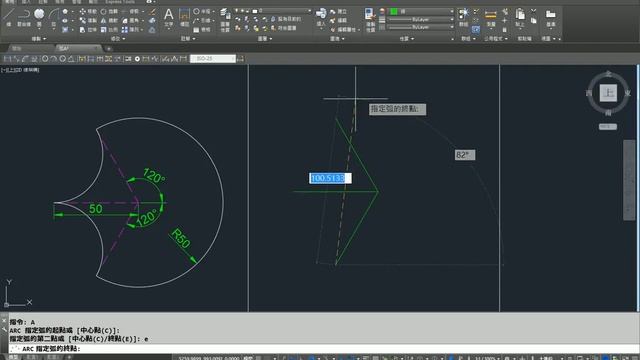Open the layer name dropdown
640x360 pixels.
pos(272,11)
